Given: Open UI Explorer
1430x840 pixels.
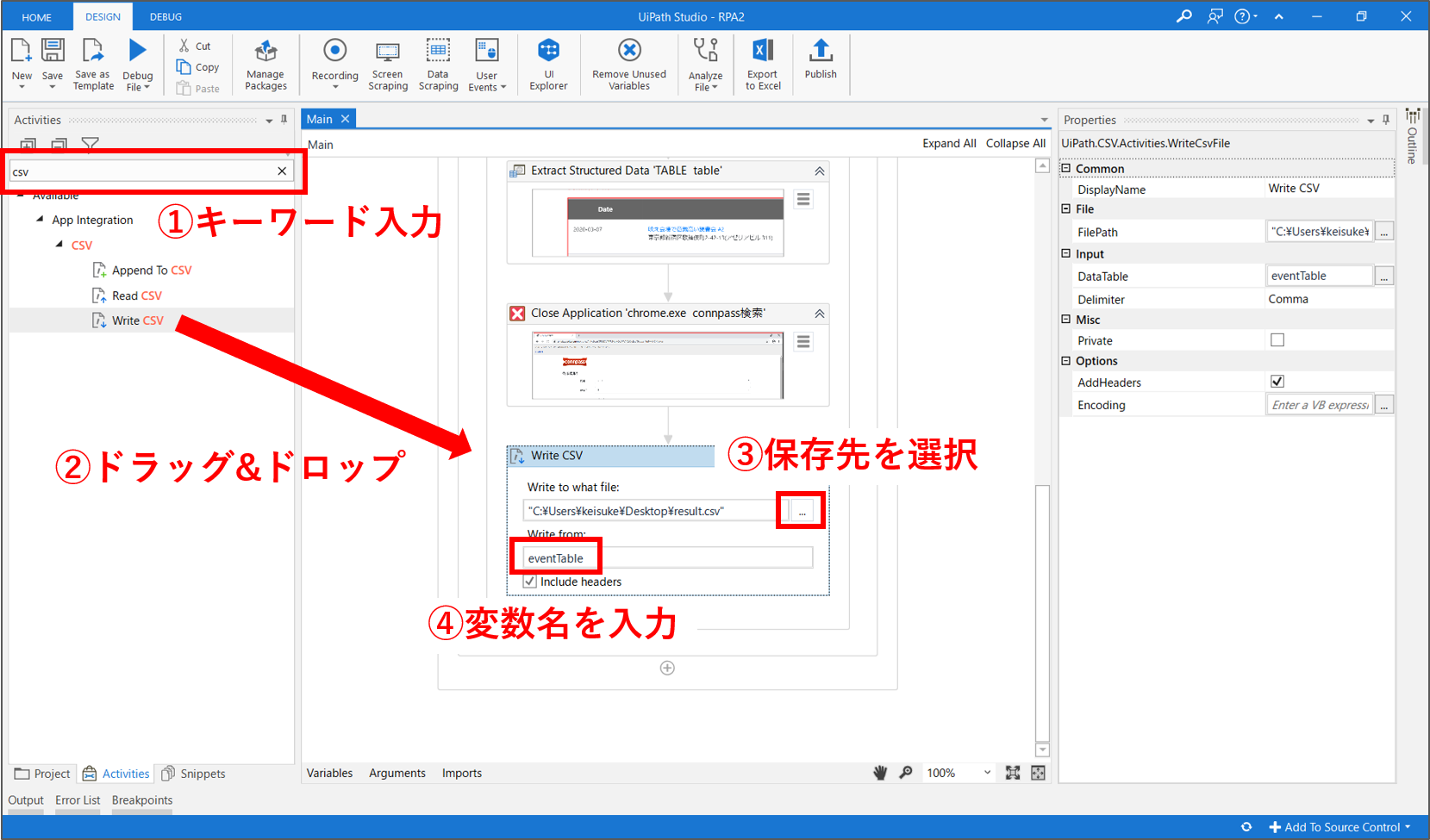Looking at the screenshot, I should [548, 65].
